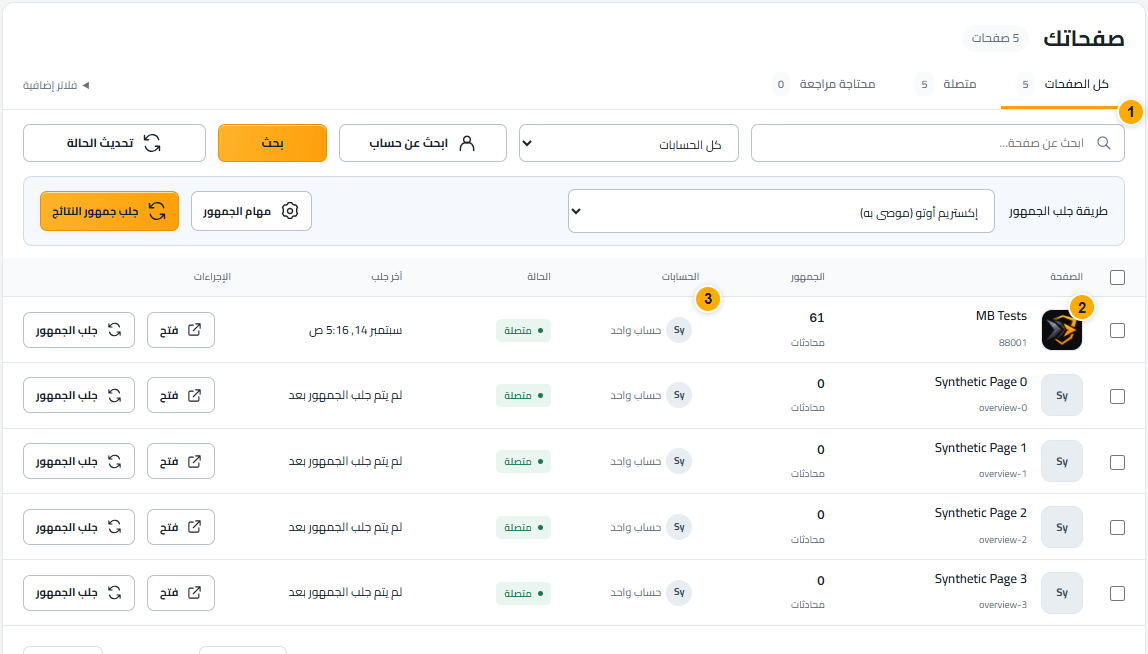Click the refresh icon in تحديث الحالة button
The image size is (1148, 654).
[x=152, y=143]
